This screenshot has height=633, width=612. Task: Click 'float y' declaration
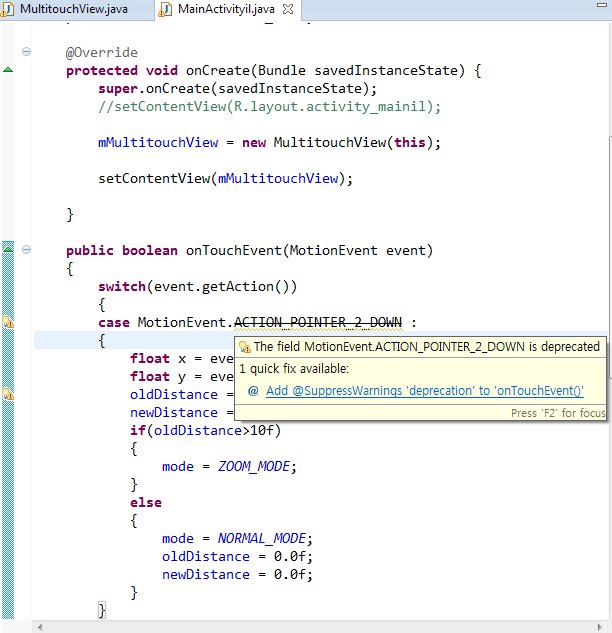coord(158,377)
